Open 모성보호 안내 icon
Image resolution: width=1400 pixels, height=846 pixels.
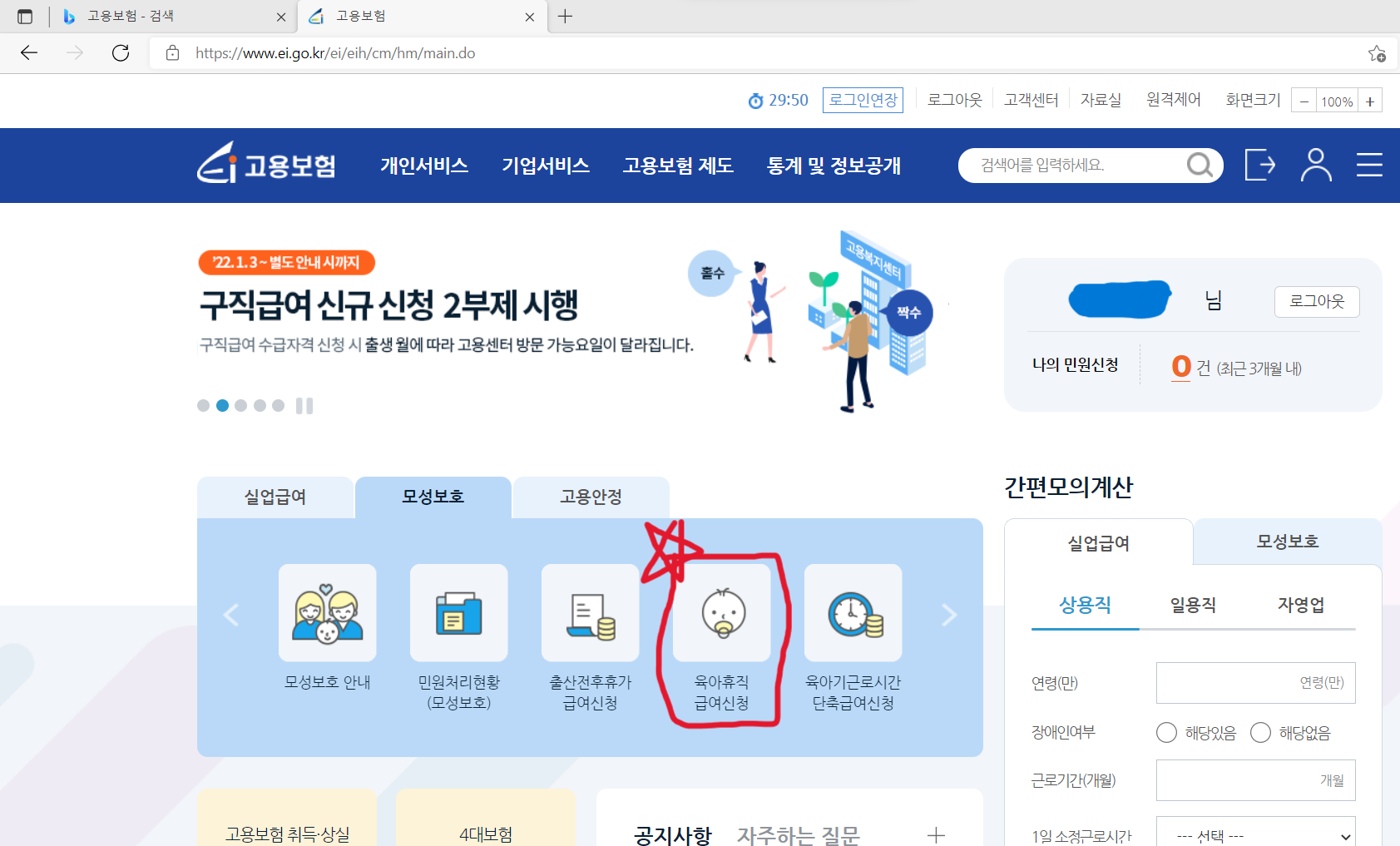pyautogui.click(x=328, y=613)
